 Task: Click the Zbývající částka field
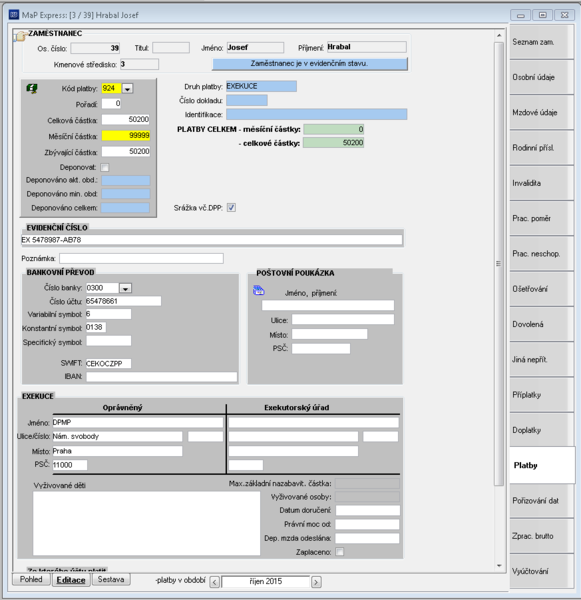(126, 152)
